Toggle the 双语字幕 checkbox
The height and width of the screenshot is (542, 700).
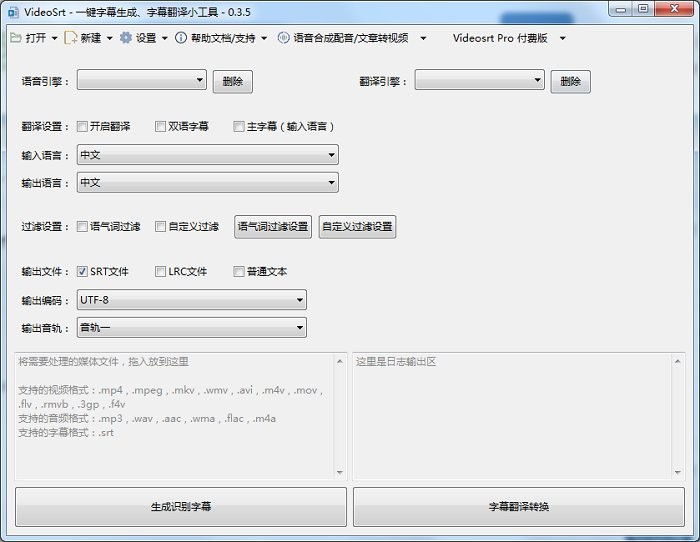160,127
